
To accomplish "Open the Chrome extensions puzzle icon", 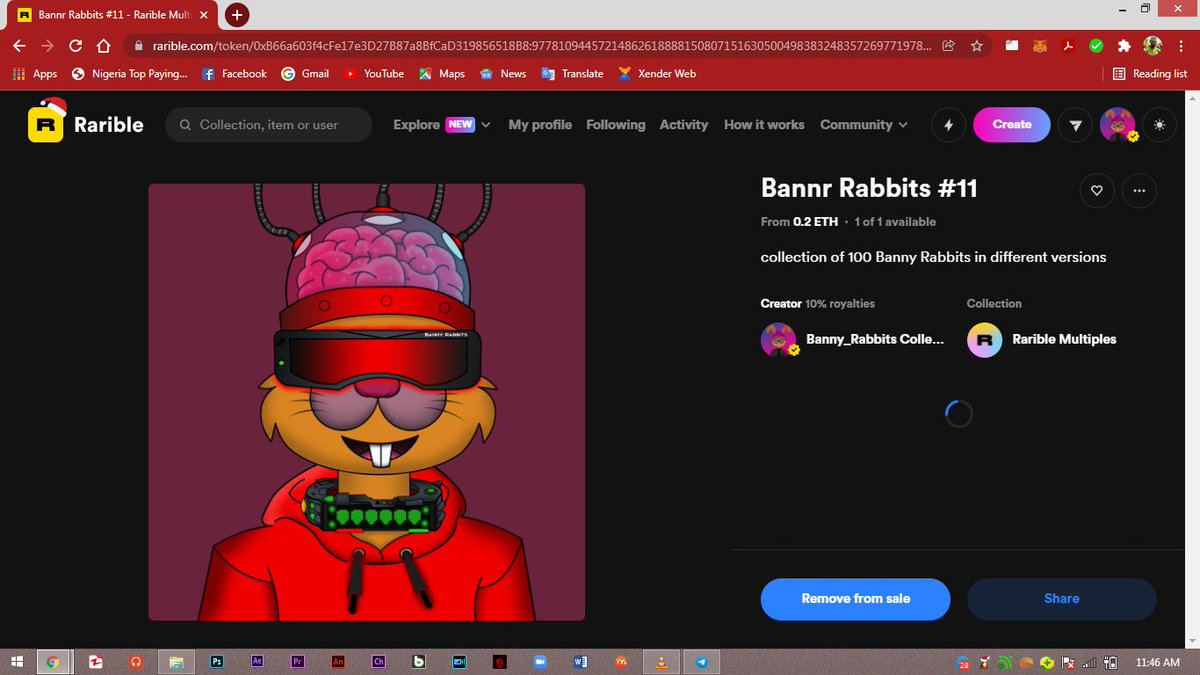I will tap(1124, 46).
